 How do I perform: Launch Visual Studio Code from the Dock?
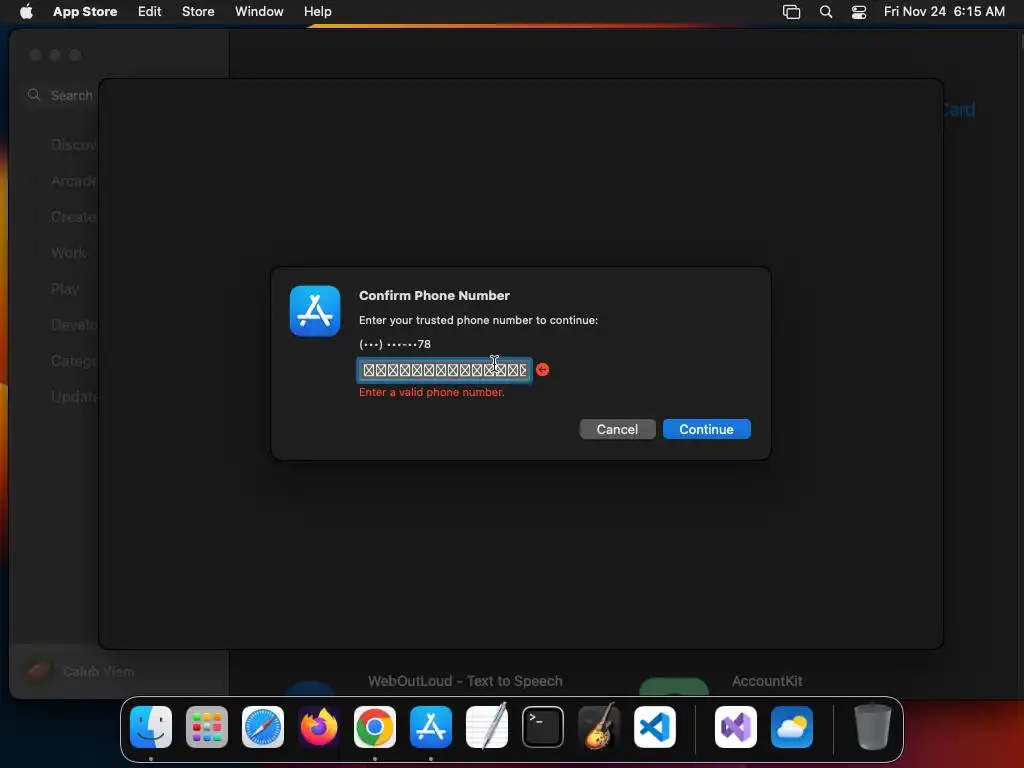[655, 727]
